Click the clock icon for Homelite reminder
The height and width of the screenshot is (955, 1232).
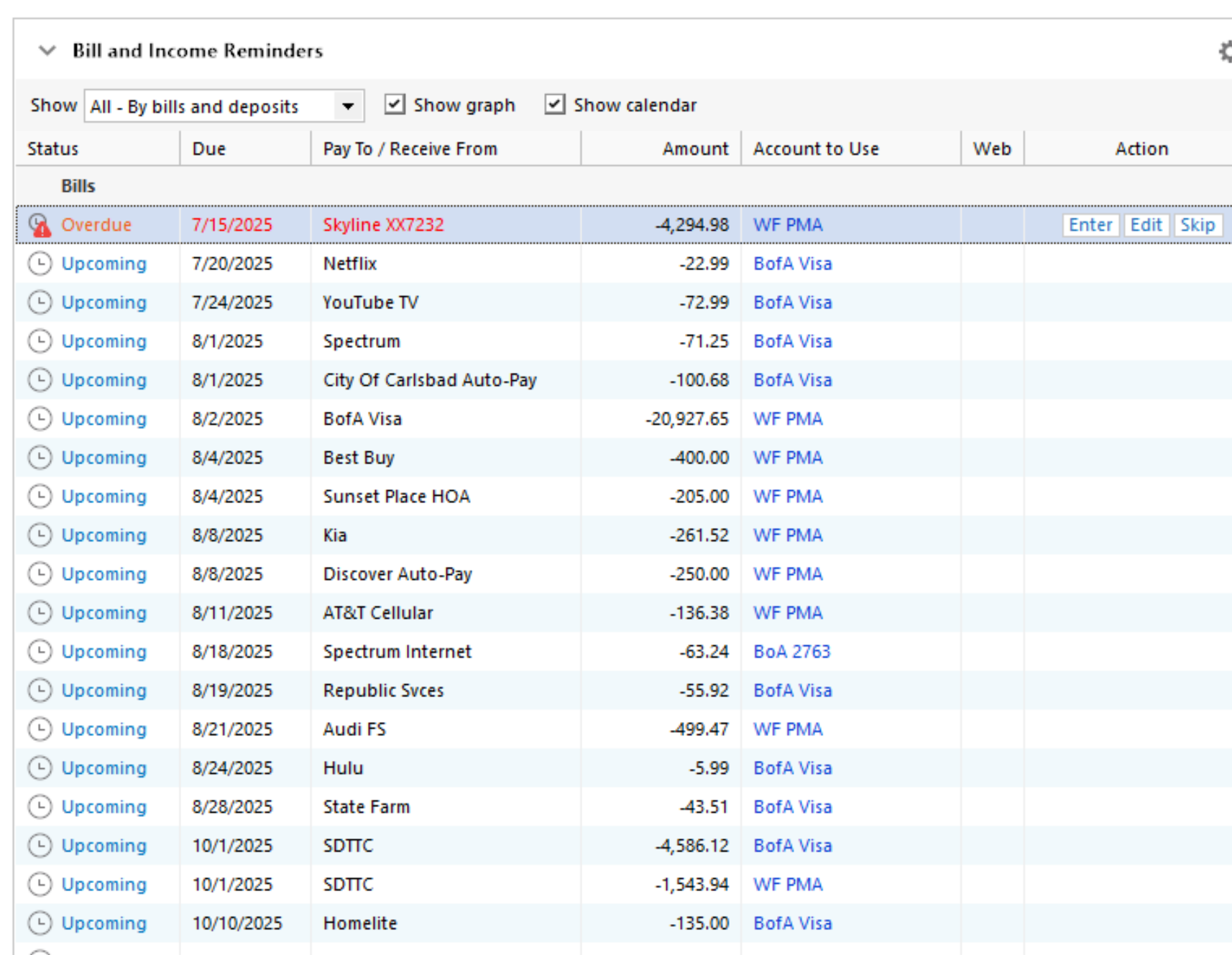point(40,923)
